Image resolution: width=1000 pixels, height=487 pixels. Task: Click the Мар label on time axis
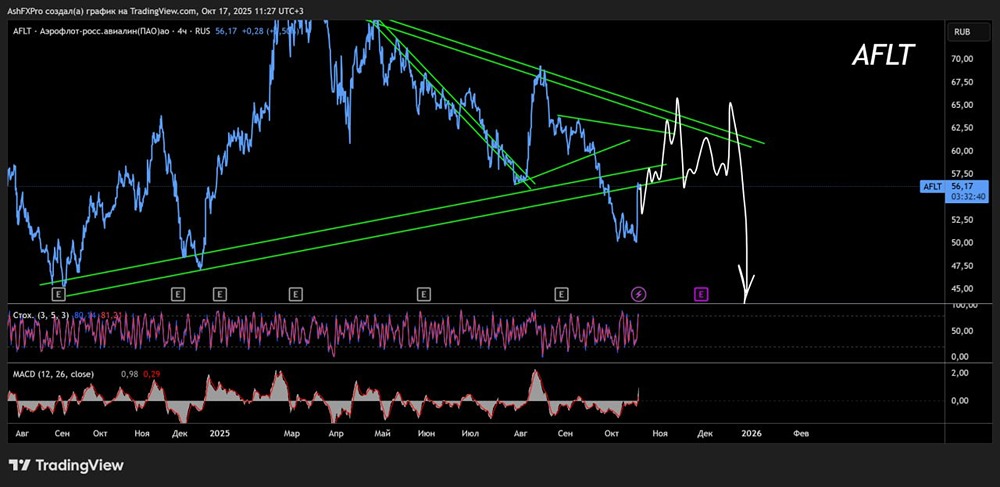291,433
